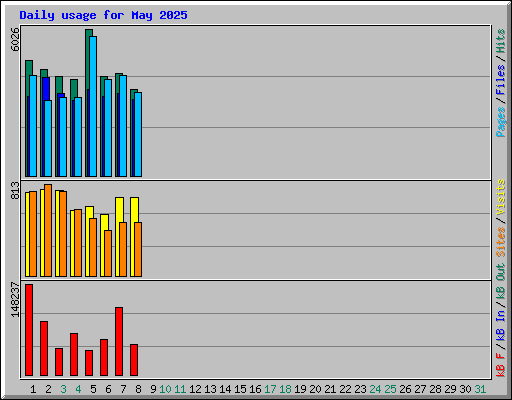This screenshot has width=512, height=400.
Task: Click green day label 25
Action: (x=390, y=389)
